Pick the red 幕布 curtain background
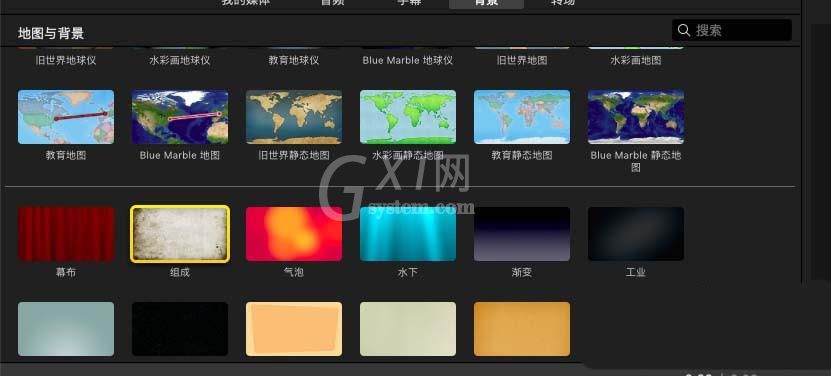This screenshot has height=376, width=831. coord(66,234)
